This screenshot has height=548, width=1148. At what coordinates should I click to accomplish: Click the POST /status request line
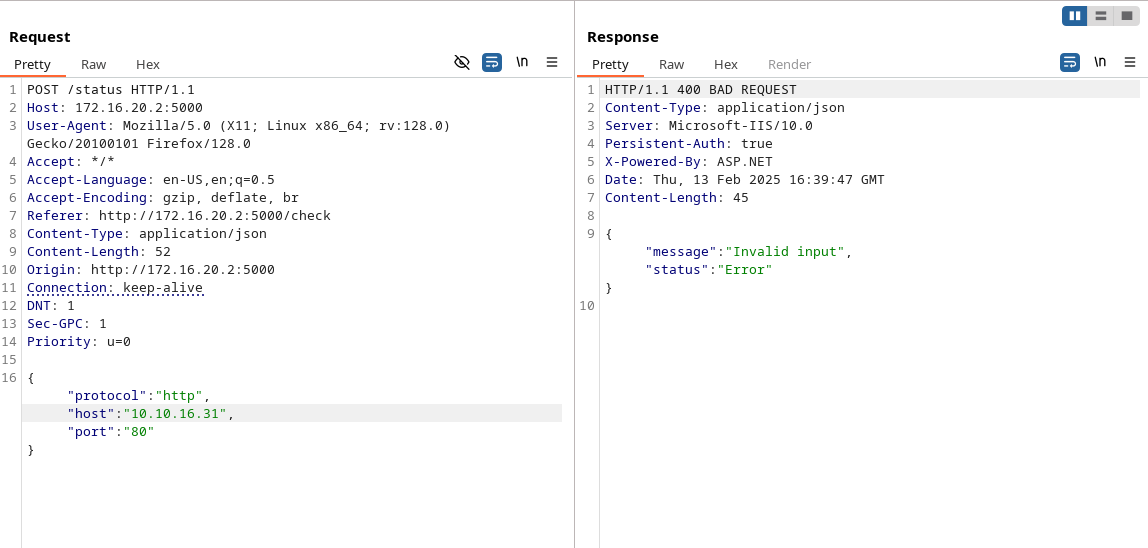tap(110, 90)
